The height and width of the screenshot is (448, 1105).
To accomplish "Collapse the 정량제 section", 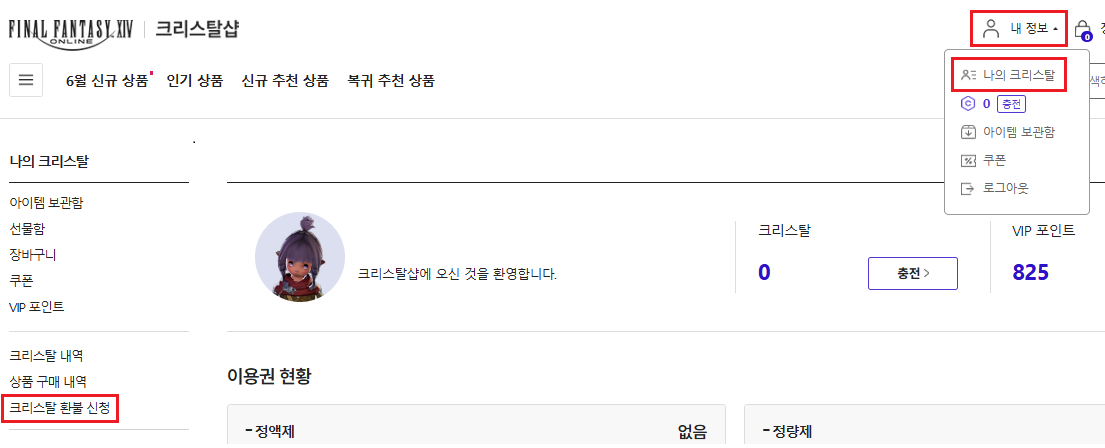I will (x=766, y=432).
